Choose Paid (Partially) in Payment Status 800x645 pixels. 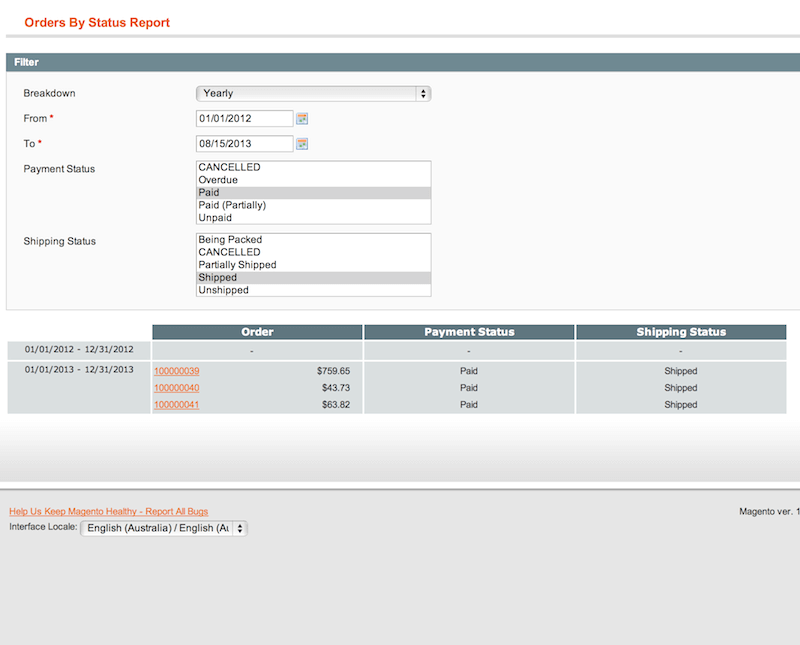click(232, 205)
